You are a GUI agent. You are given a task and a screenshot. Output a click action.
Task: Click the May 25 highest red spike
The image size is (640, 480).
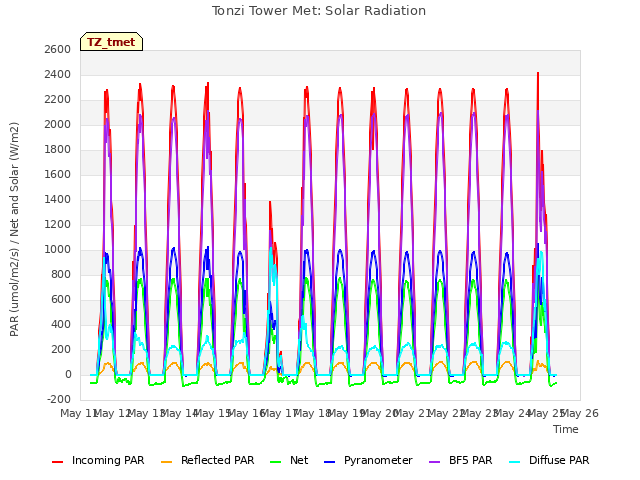point(538,73)
